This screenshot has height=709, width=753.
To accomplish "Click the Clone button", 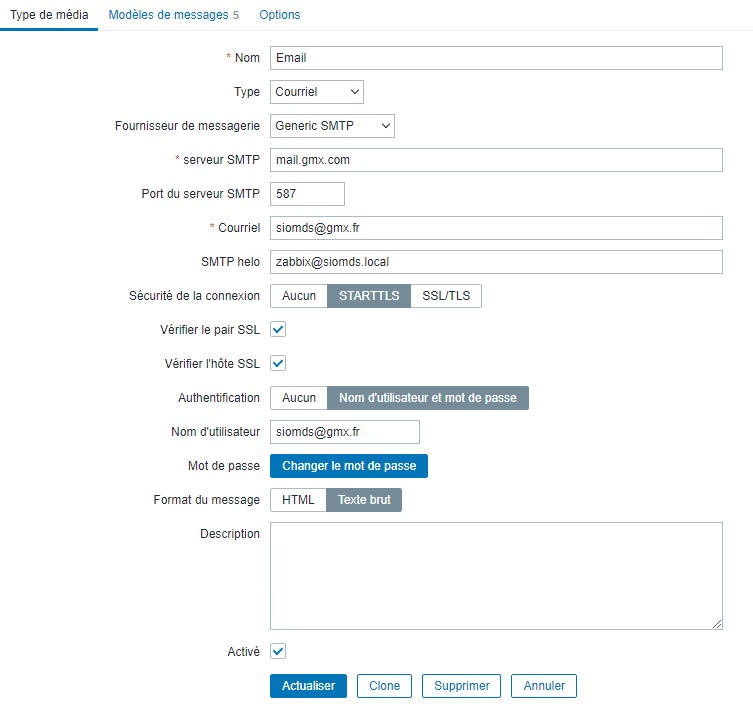I will point(384,686).
